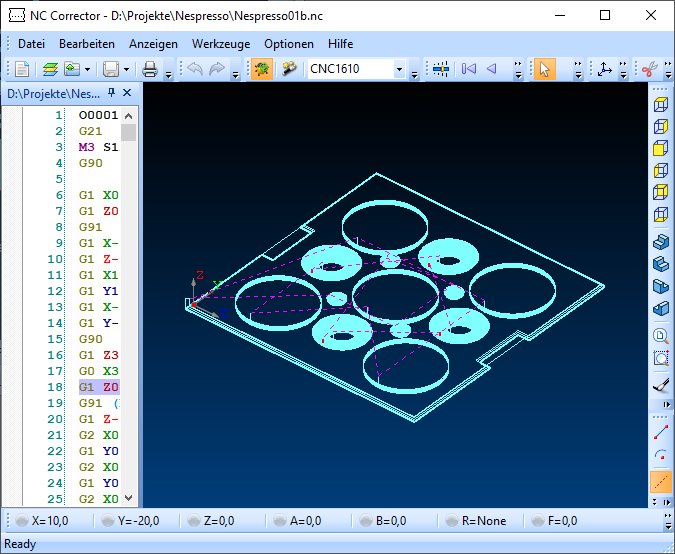Image resolution: width=675 pixels, height=554 pixels.
Task: Click the green turtle simulation icon
Action: click(262, 69)
